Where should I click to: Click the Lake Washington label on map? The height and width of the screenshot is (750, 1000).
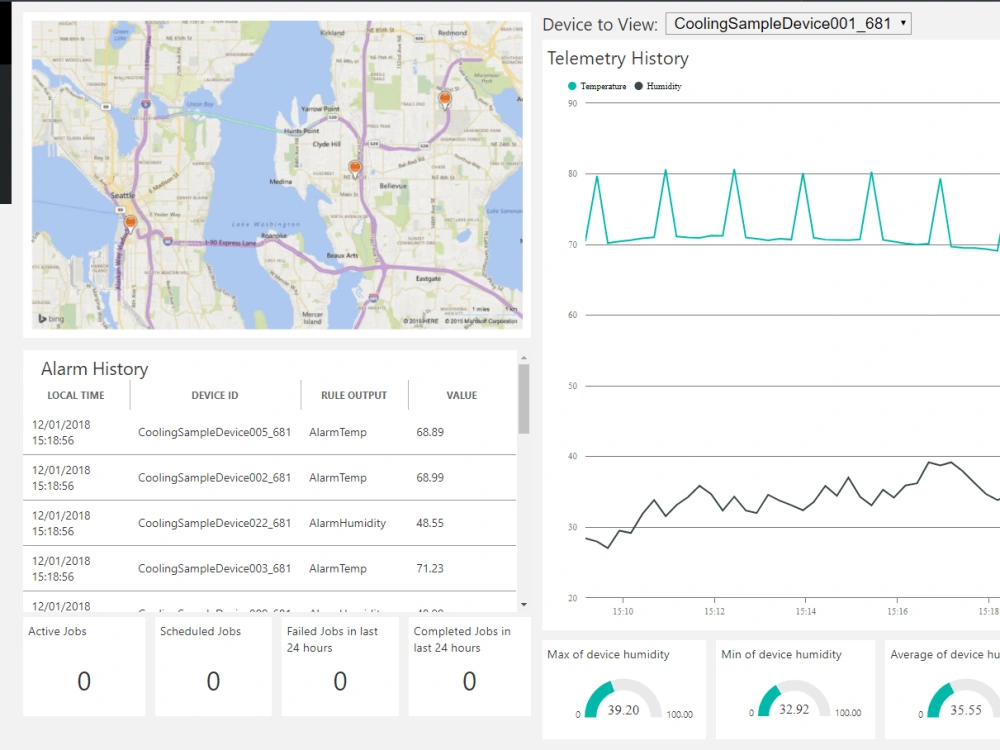click(x=265, y=224)
